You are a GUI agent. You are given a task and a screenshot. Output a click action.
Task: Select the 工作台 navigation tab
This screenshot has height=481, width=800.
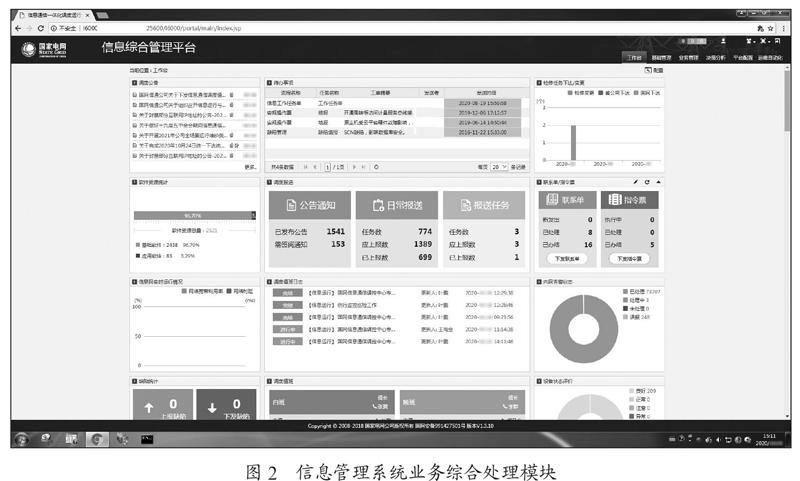point(634,57)
